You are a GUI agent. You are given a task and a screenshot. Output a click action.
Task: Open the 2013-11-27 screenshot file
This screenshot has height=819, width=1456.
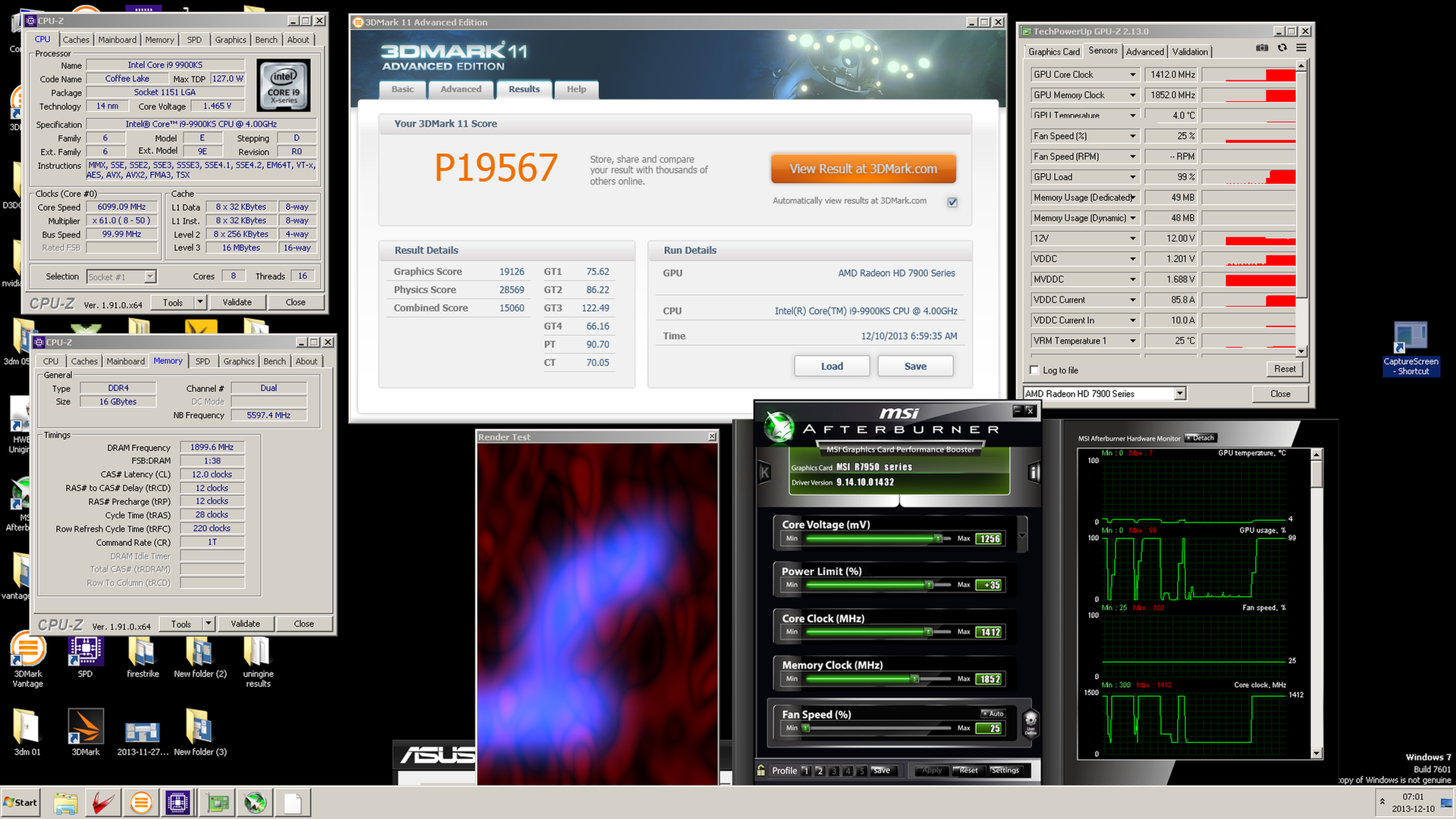[143, 736]
